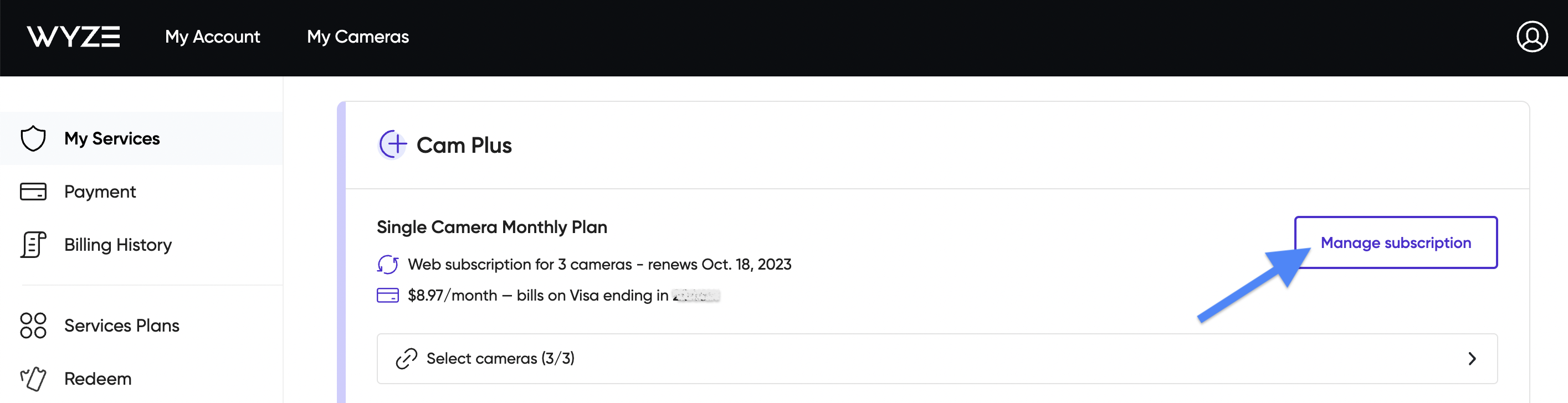Select Services Plans in the sidebar
This screenshot has height=403, width=1568.
click(122, 326)
